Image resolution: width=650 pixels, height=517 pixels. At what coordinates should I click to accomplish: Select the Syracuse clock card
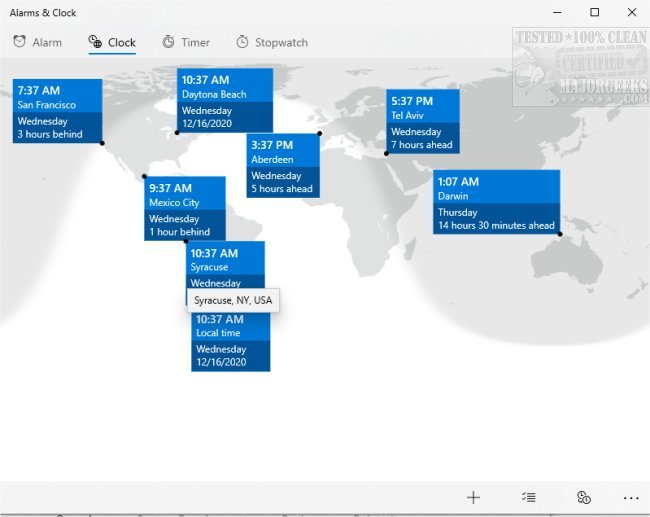[x=225, y=265]
